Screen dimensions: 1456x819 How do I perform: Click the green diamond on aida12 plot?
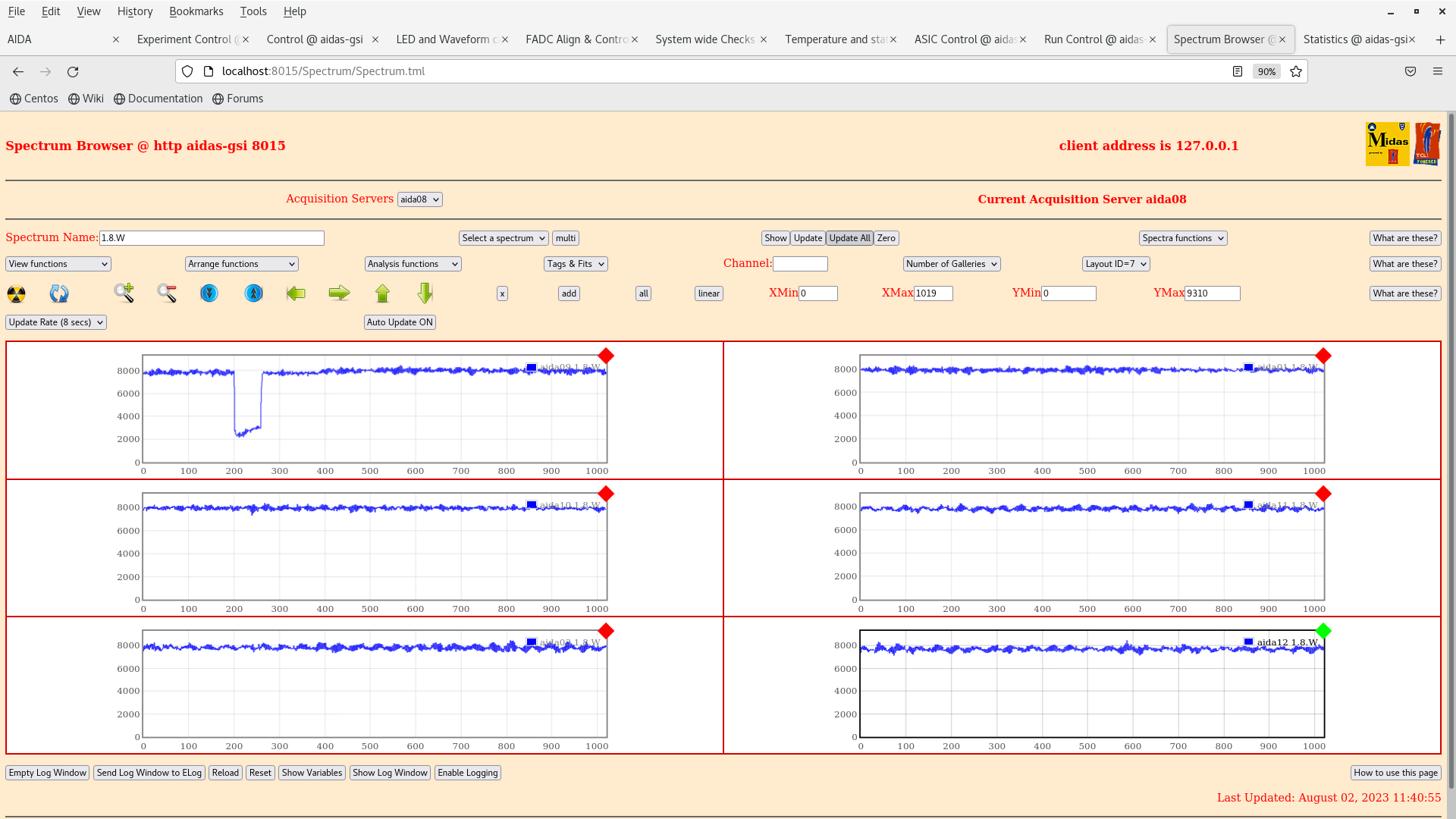pyautogui.click(x=1323, y=631)
